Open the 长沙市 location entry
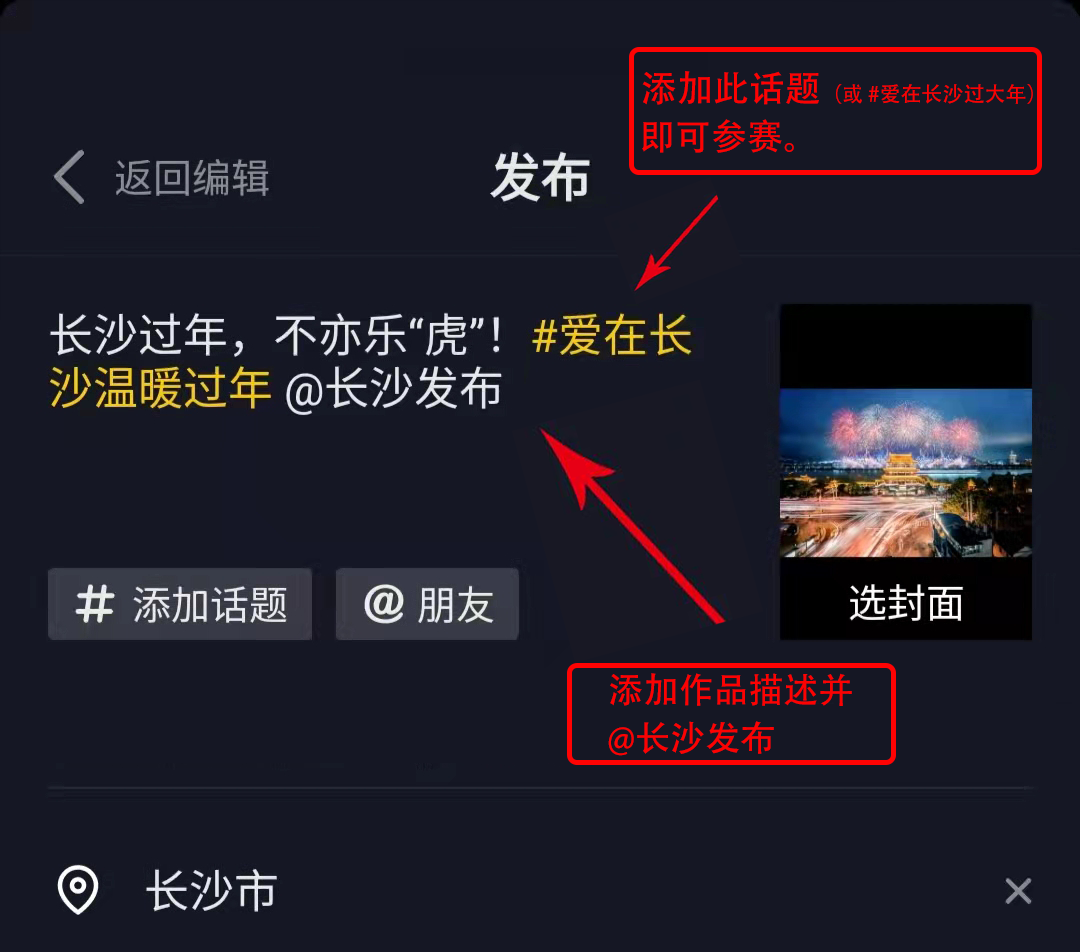1080x952 pixels. pyautogui.click(x=211, y=890)
